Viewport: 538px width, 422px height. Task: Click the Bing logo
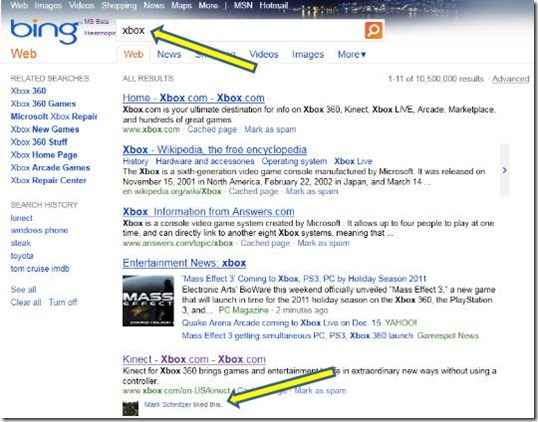tap(45, 32)
